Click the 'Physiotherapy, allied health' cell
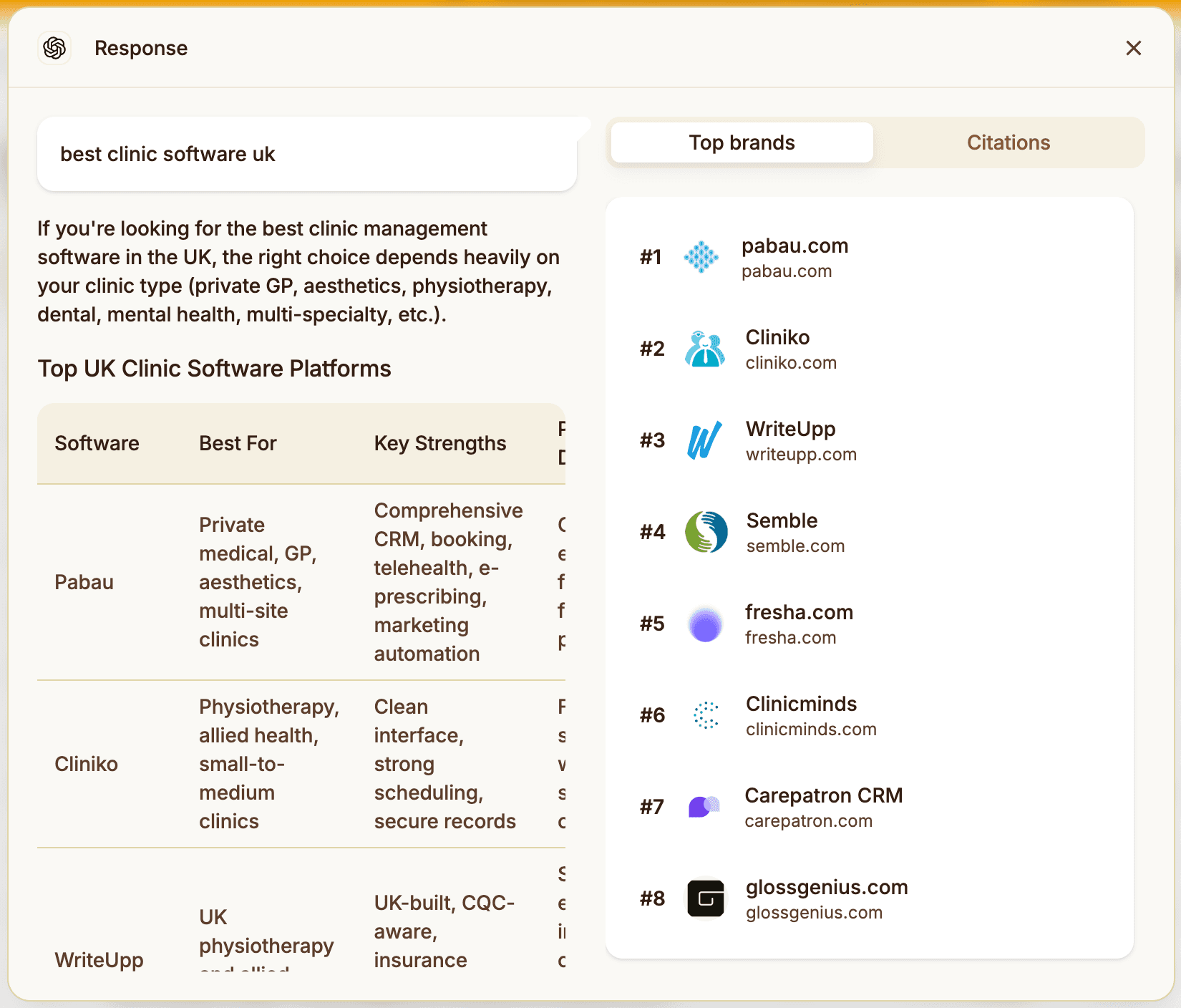The width and height of the screenshot is (1181, 1008). coord(269,764)
